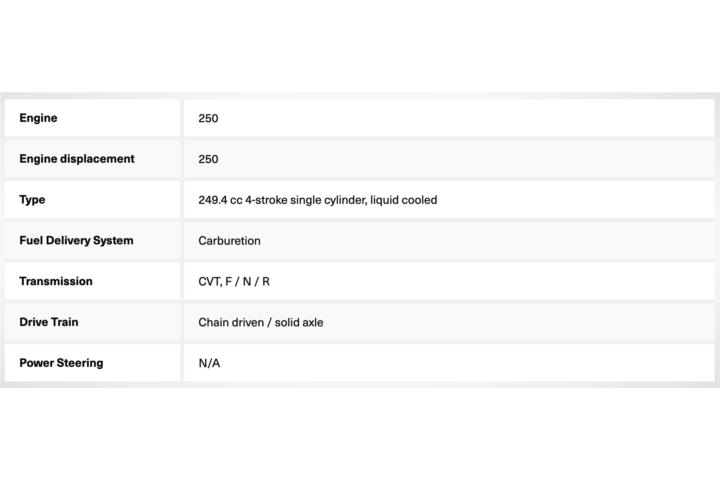
Task: Click the Drive Train label
Action: 49,322
